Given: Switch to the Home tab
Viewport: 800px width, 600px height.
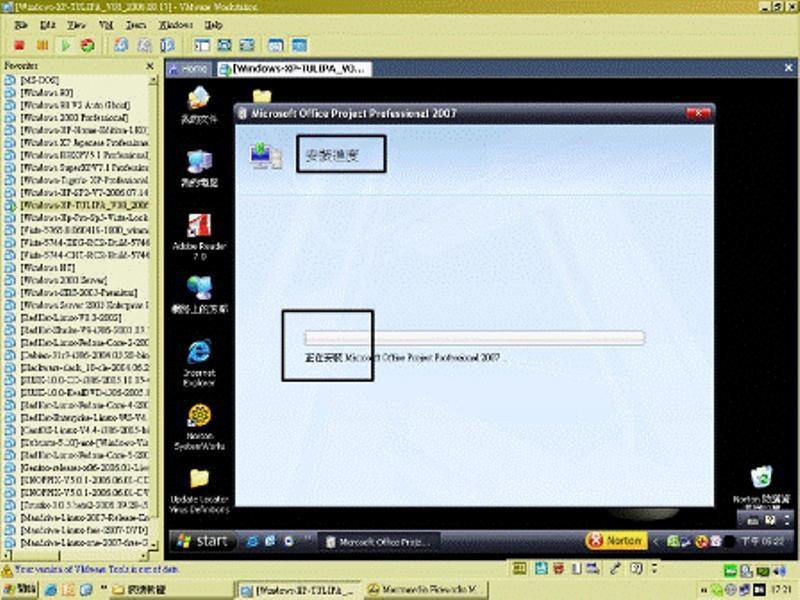Looking at the screenshot, I should tap(189, 68).
